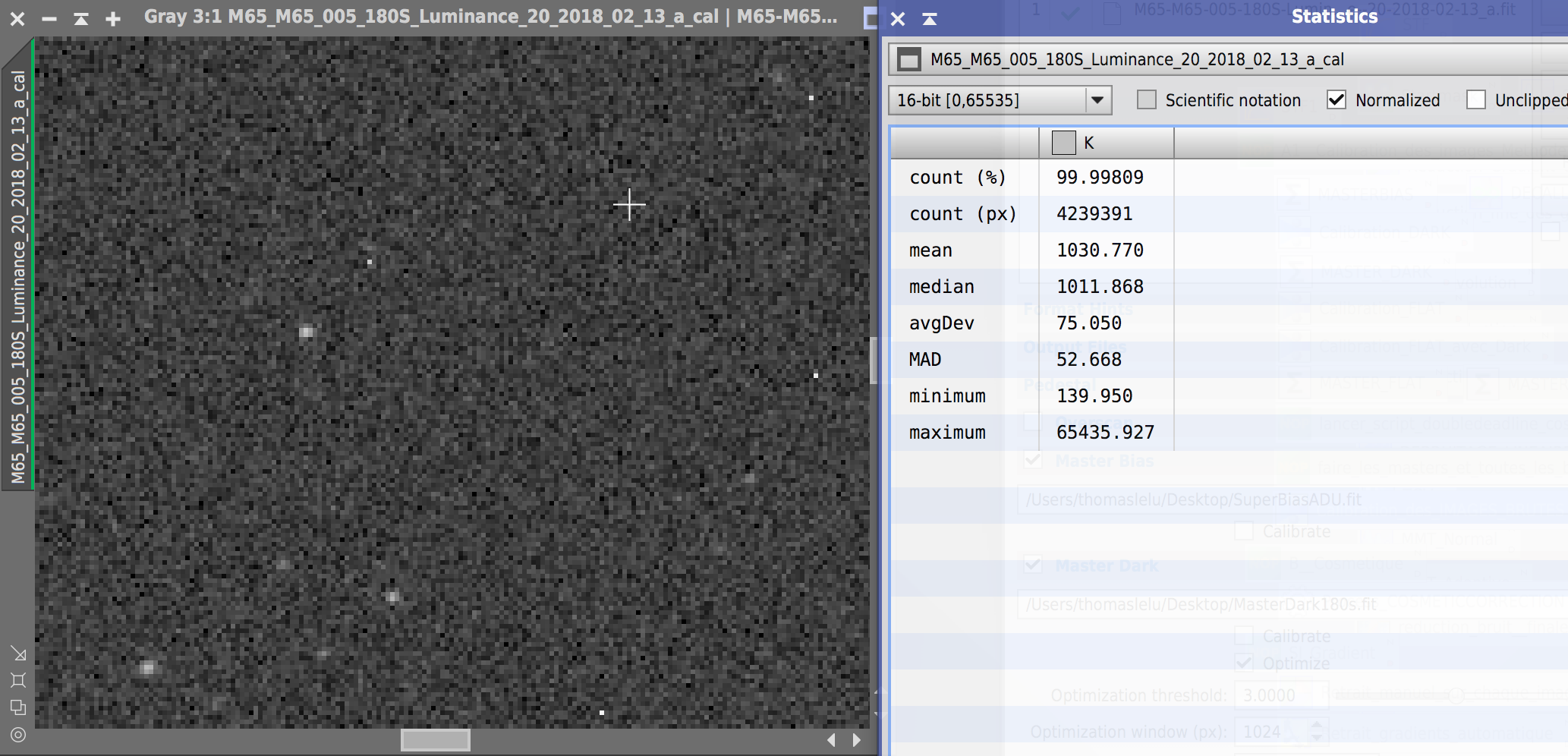Toggle Master Bias checkbox in background calibration window
Image resolution: width=1568 pixels, height=756 pixels.
click(x=1033, y=461)
